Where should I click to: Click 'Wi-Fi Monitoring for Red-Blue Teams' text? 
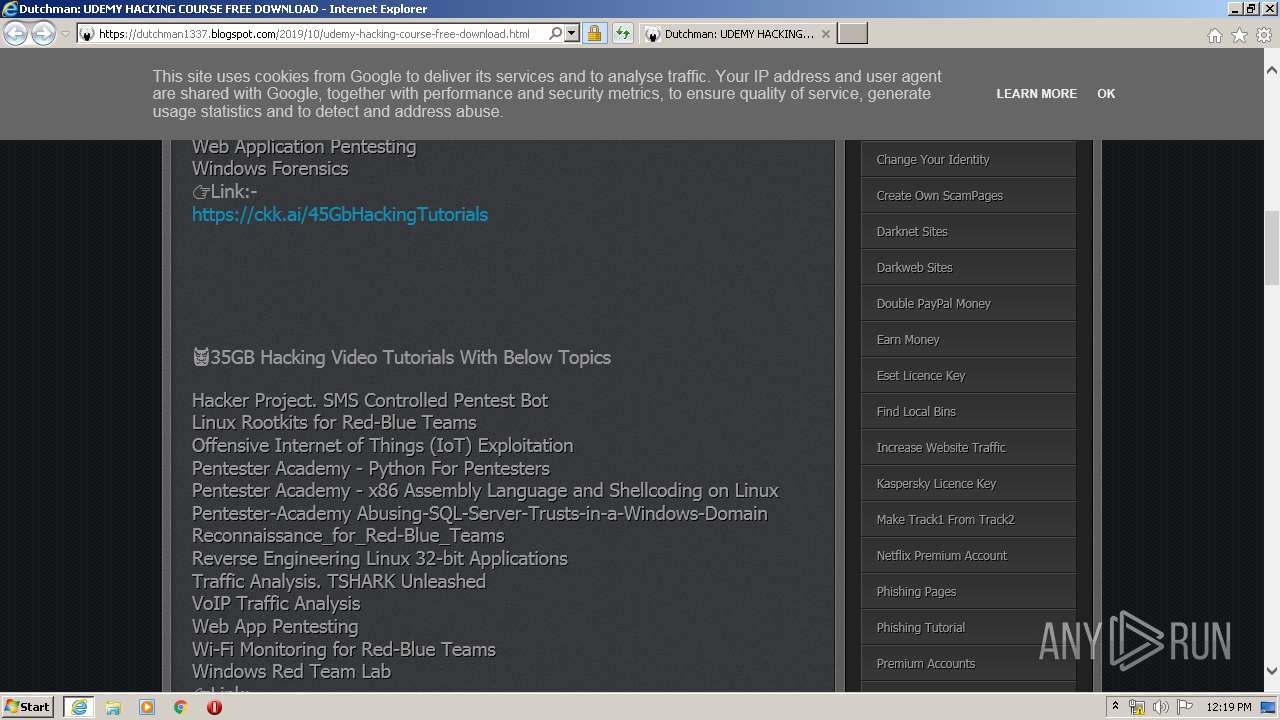click(344, 649)
